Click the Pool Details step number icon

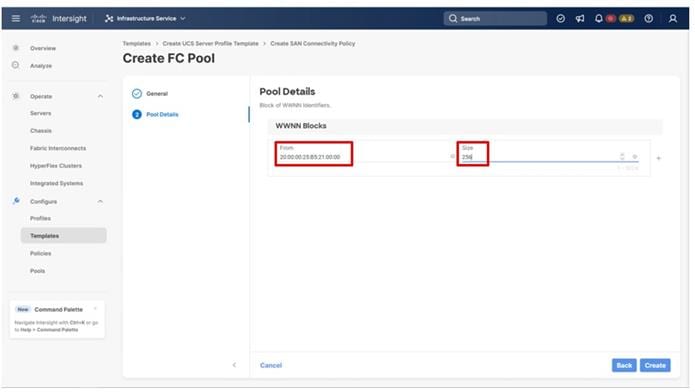click(137, 114)
